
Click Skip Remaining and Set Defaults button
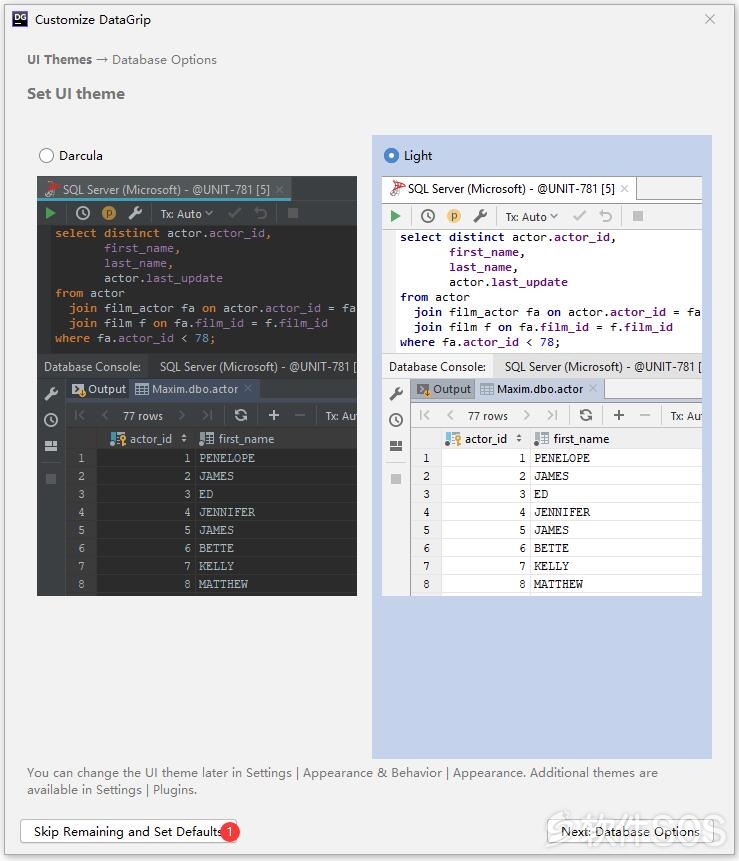pyautogui.click(x=128, y=831)
